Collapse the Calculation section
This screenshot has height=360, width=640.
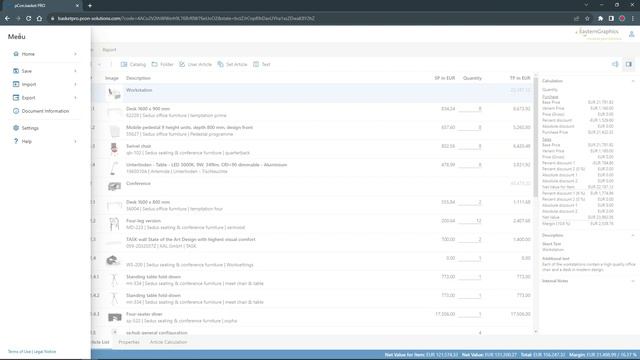633,81
